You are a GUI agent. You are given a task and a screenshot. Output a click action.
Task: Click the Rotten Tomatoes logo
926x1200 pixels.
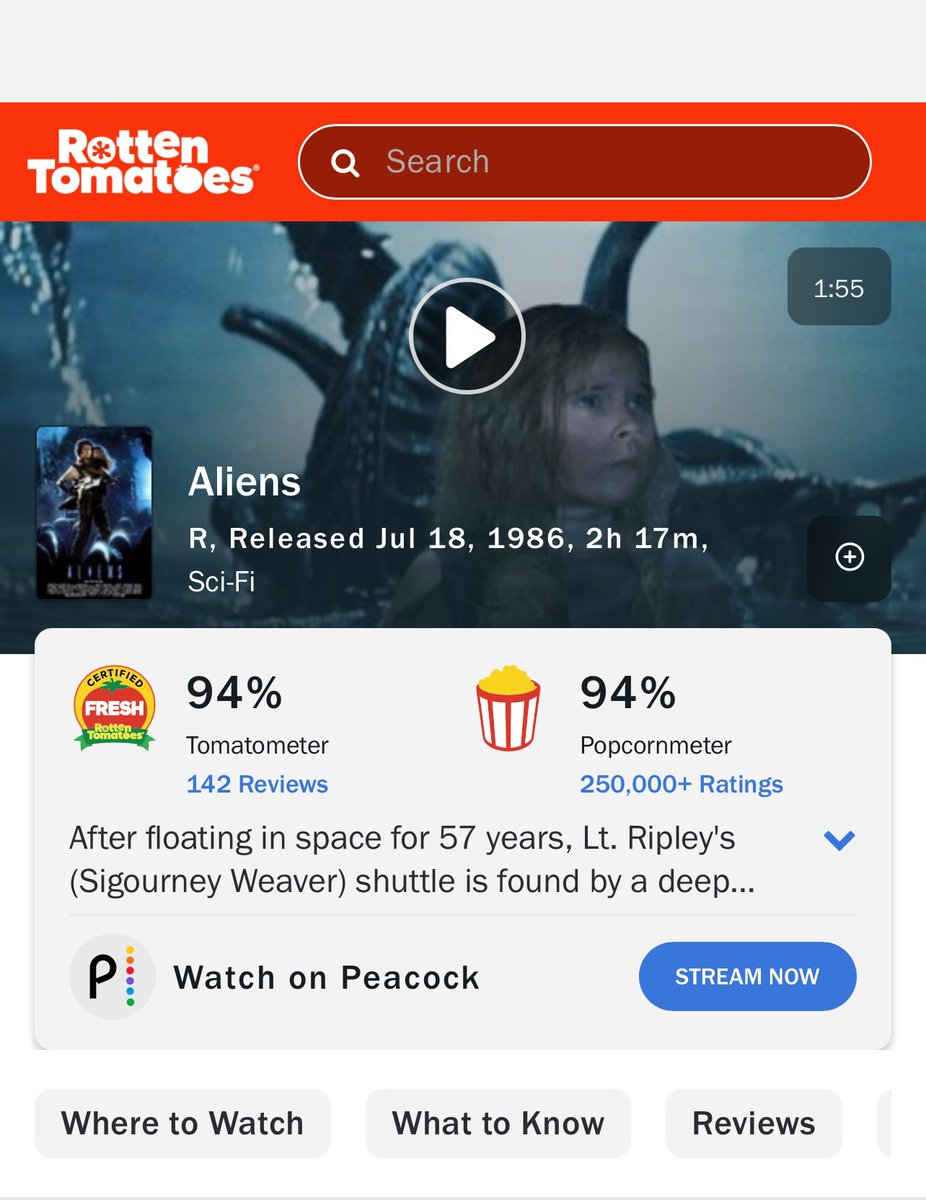142,161
